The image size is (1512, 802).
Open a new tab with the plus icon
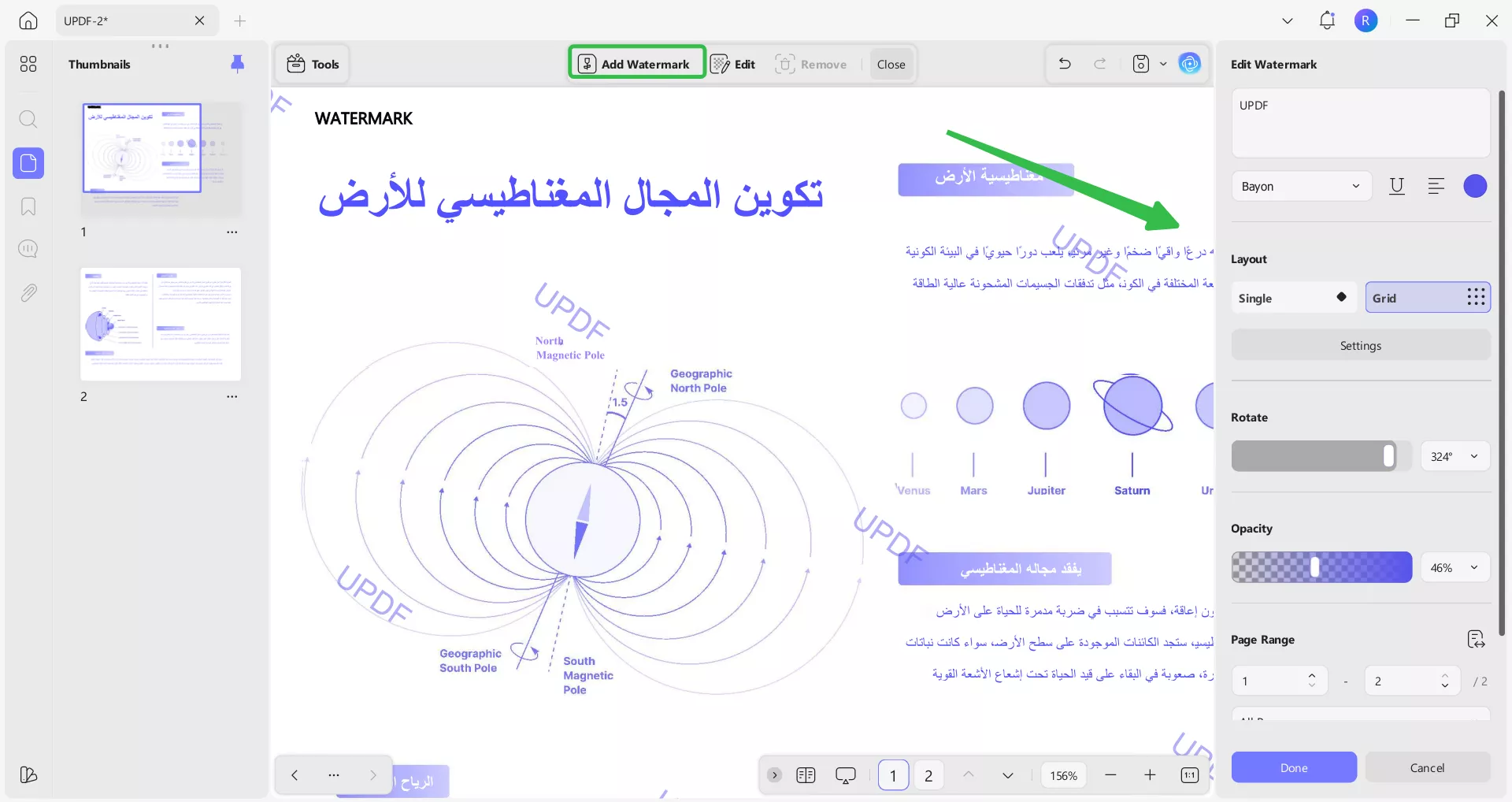(x=240, y=21)
